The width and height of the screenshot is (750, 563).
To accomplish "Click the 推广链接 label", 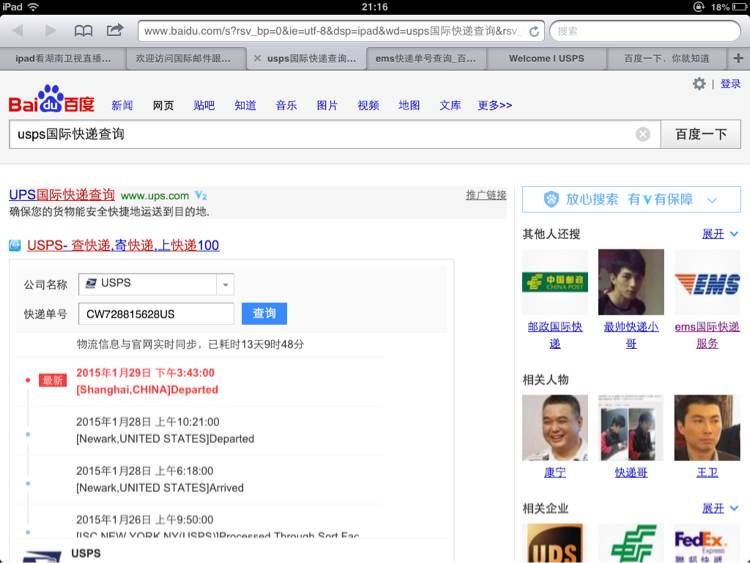I will (x=486, y=195).
